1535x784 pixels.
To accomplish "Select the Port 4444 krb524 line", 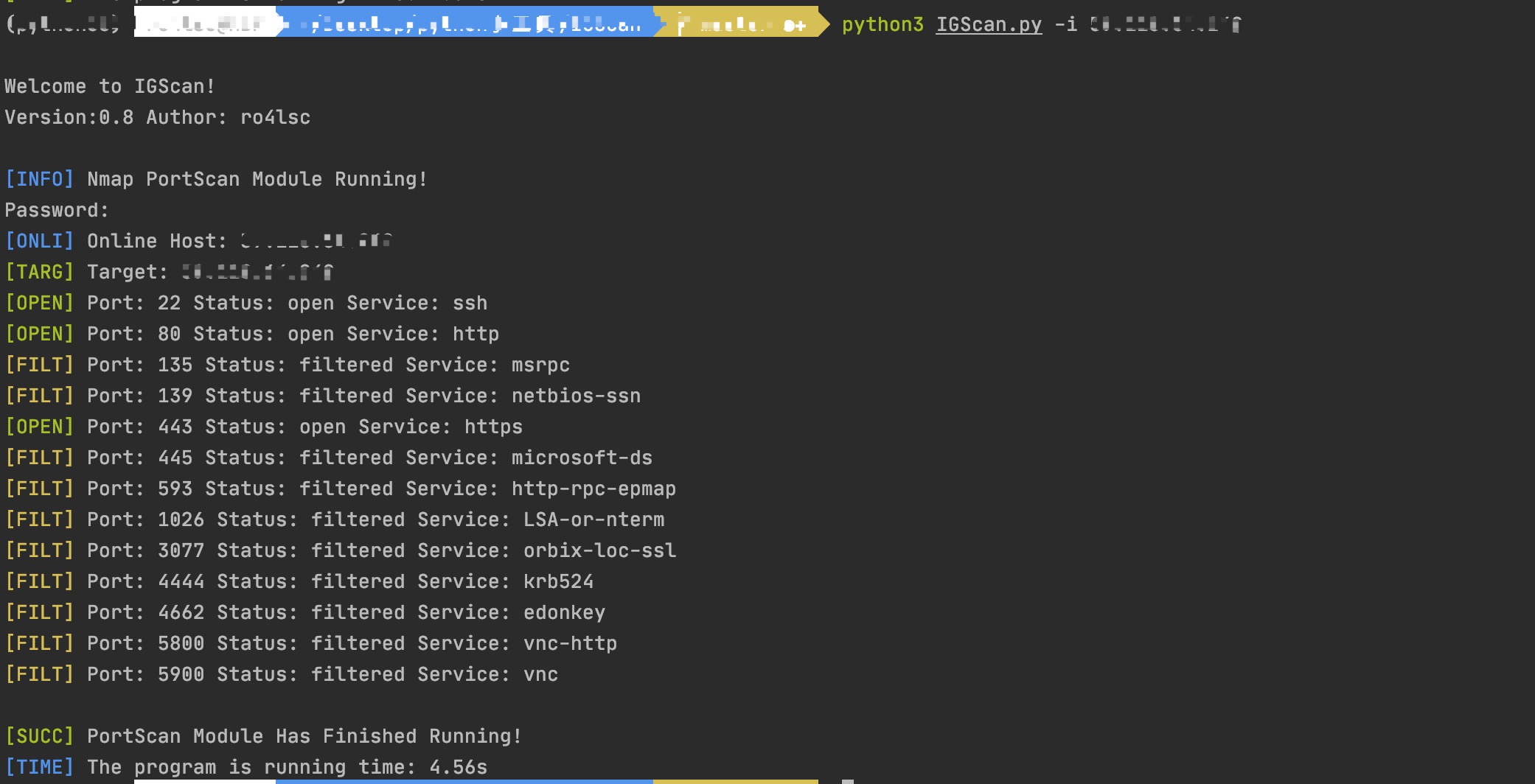I will 299,581.
